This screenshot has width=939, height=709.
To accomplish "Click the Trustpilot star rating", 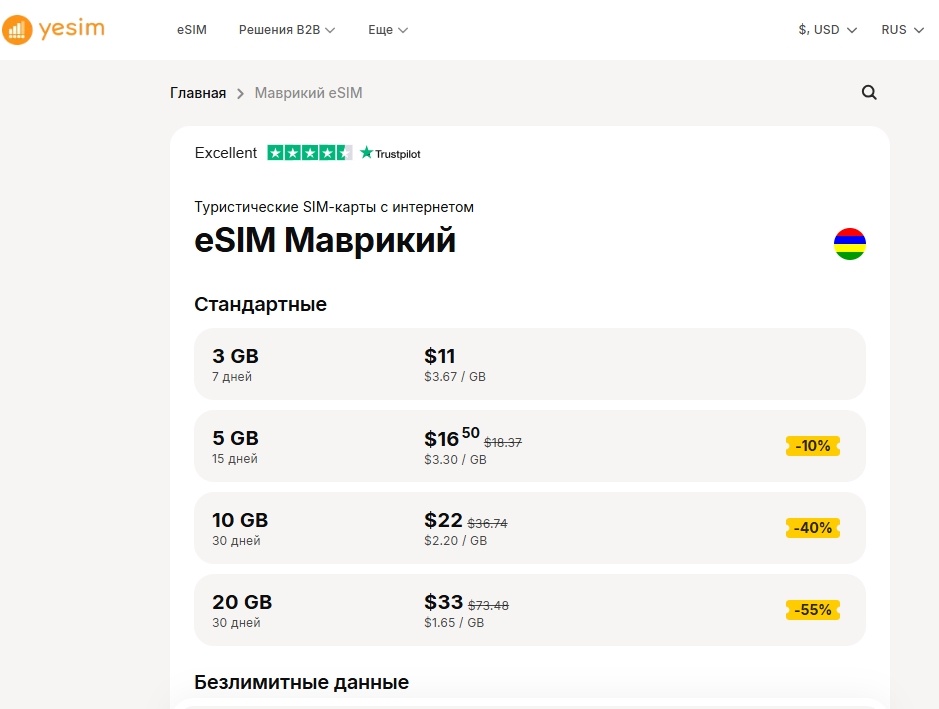I will click(x=310, y=153).
